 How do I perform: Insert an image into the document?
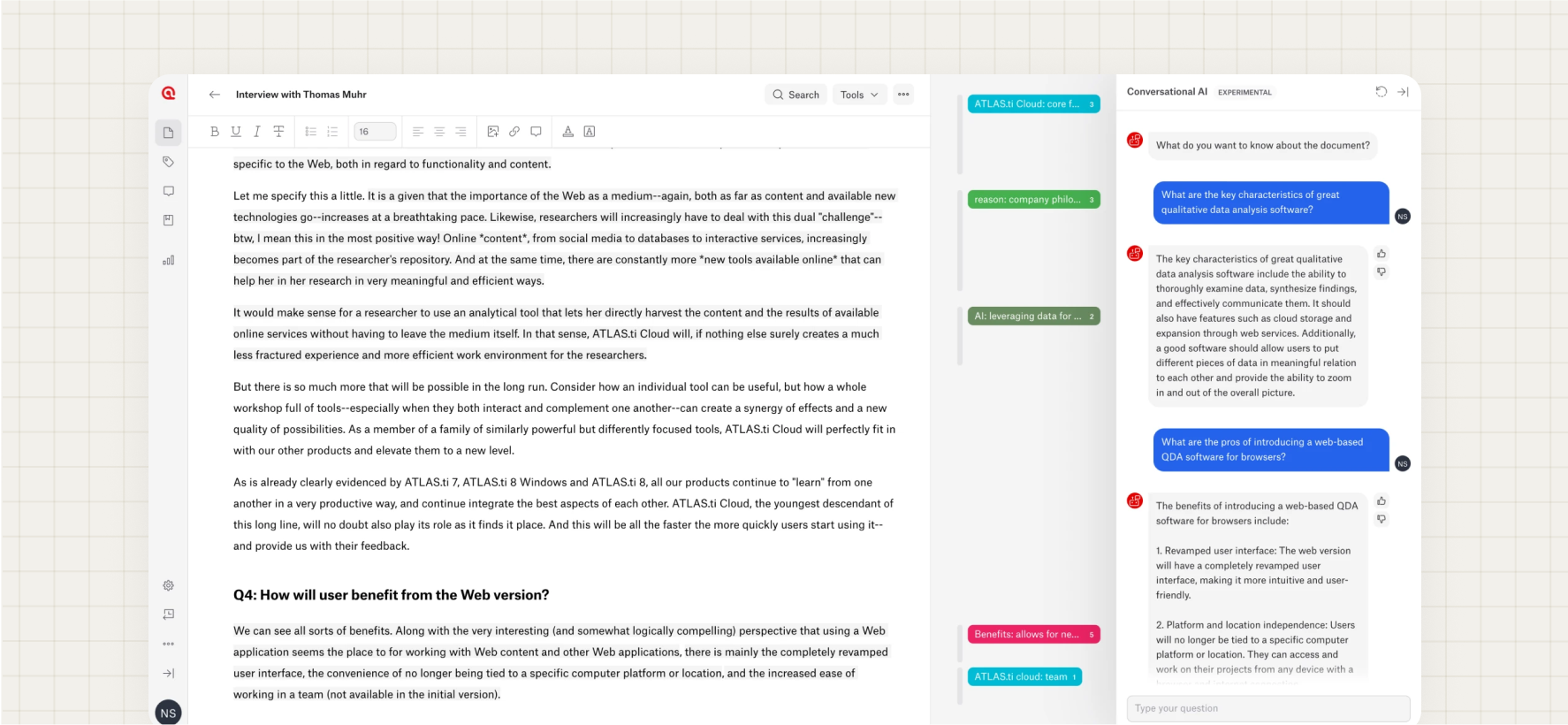click(x=493, y=132)
